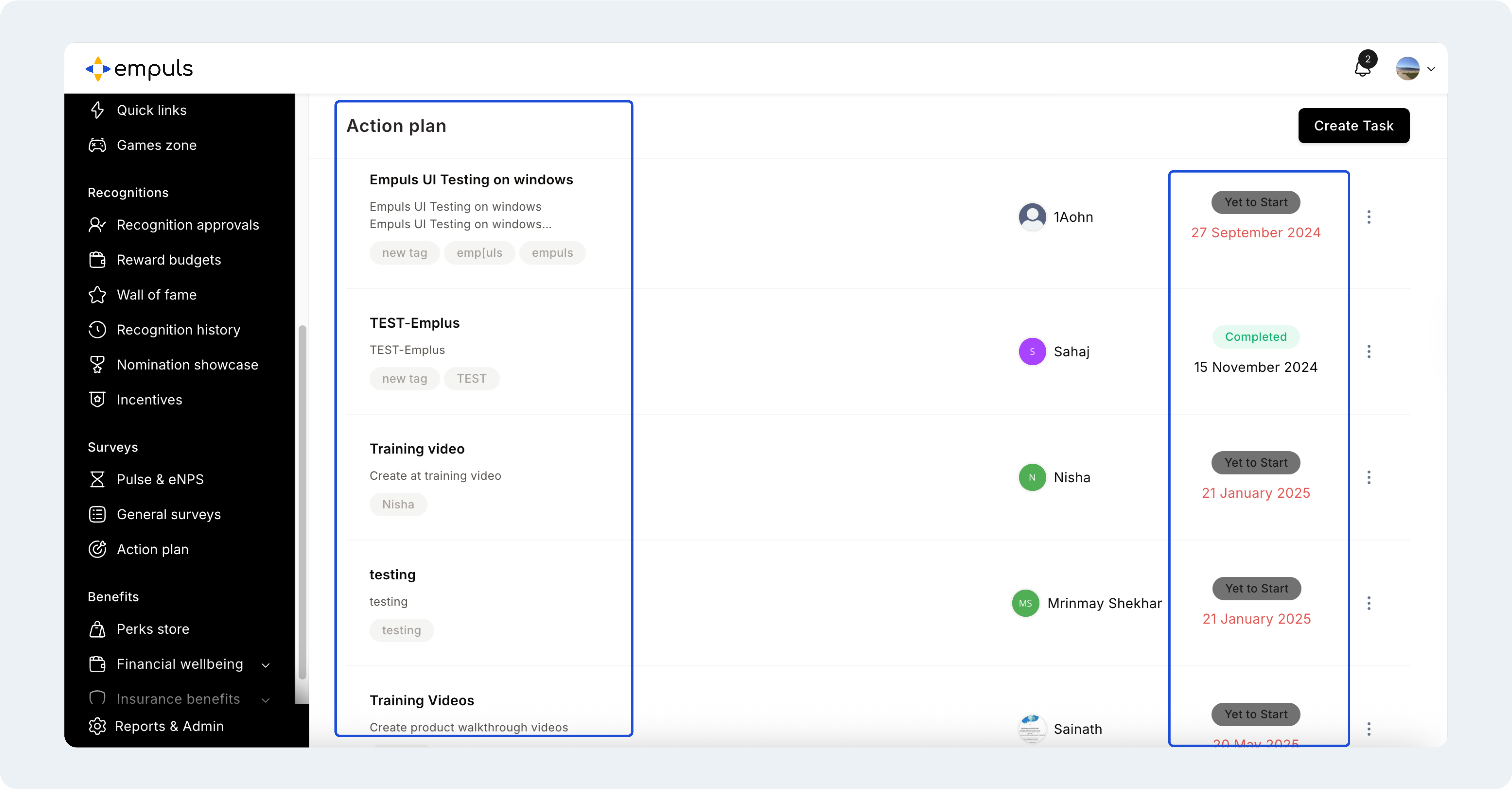Viewport: 1512px width, 789px height.
Task: Click the empuls logo
Action: click(139, 69)
